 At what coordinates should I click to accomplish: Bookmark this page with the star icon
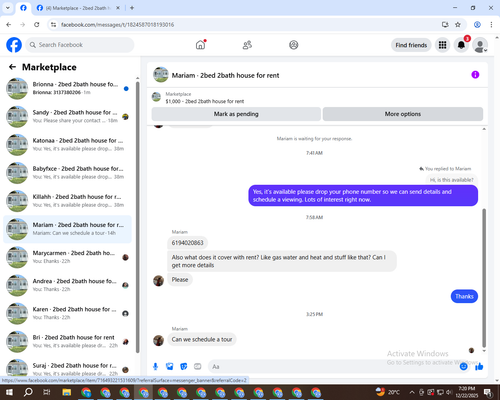[458, 24]
